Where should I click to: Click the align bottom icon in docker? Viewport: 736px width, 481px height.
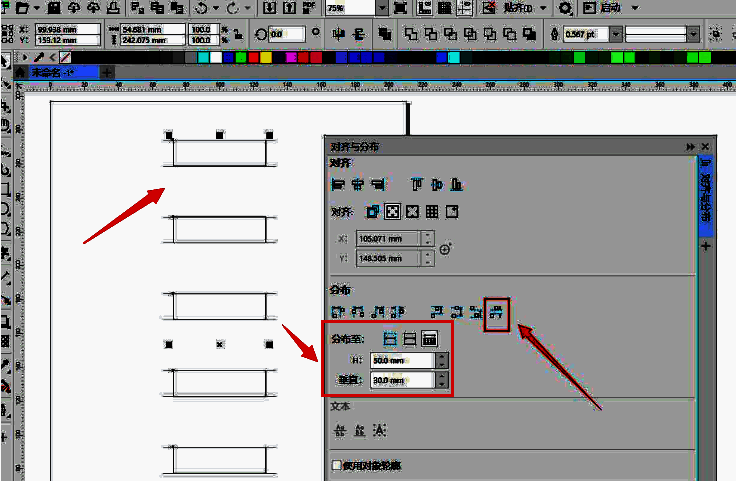457,184
